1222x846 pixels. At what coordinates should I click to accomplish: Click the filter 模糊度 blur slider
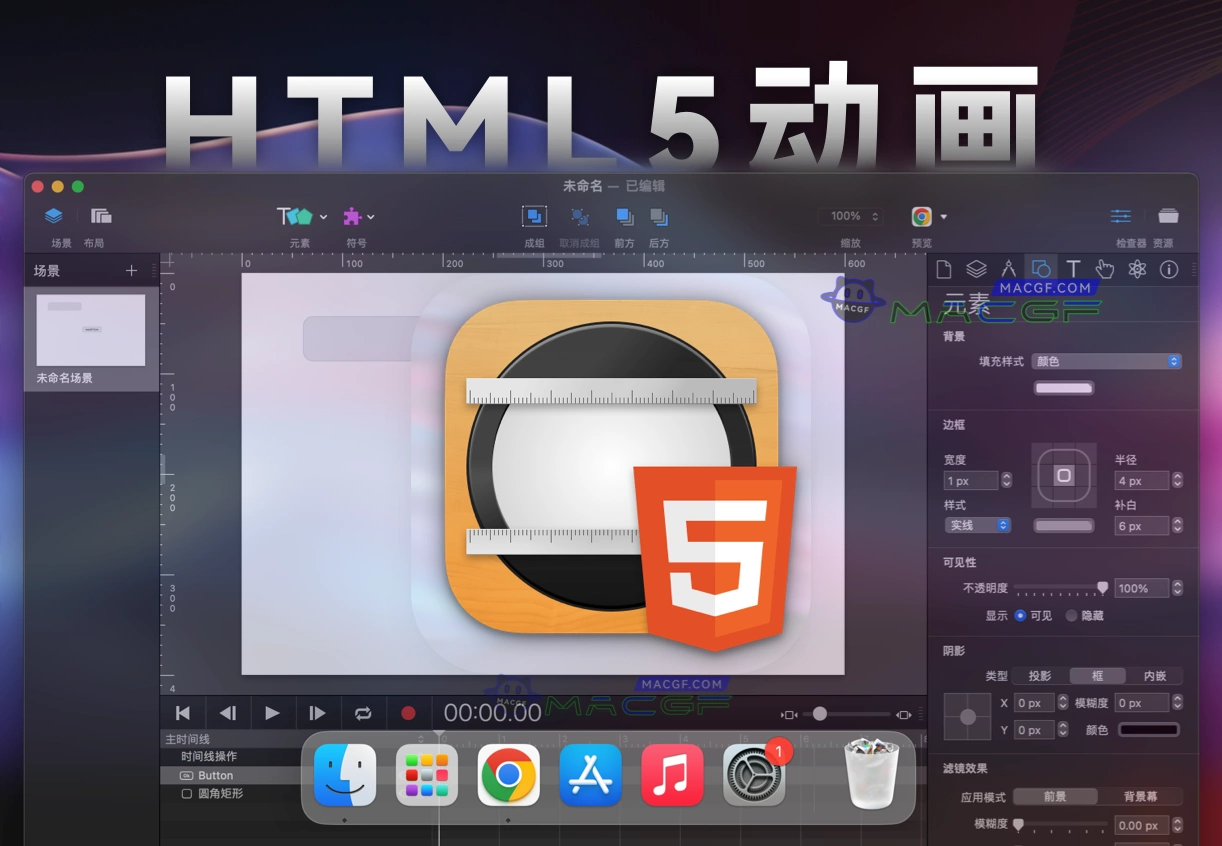(1062, 825)
